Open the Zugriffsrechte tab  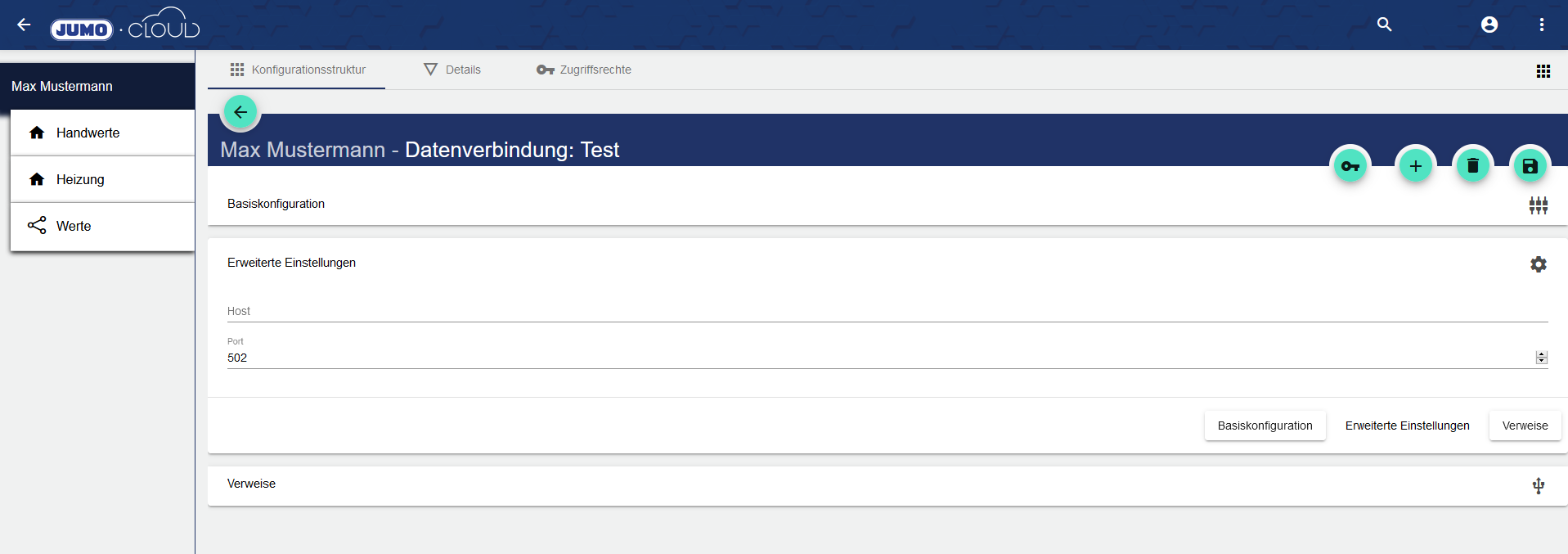[x=584, y=70]
